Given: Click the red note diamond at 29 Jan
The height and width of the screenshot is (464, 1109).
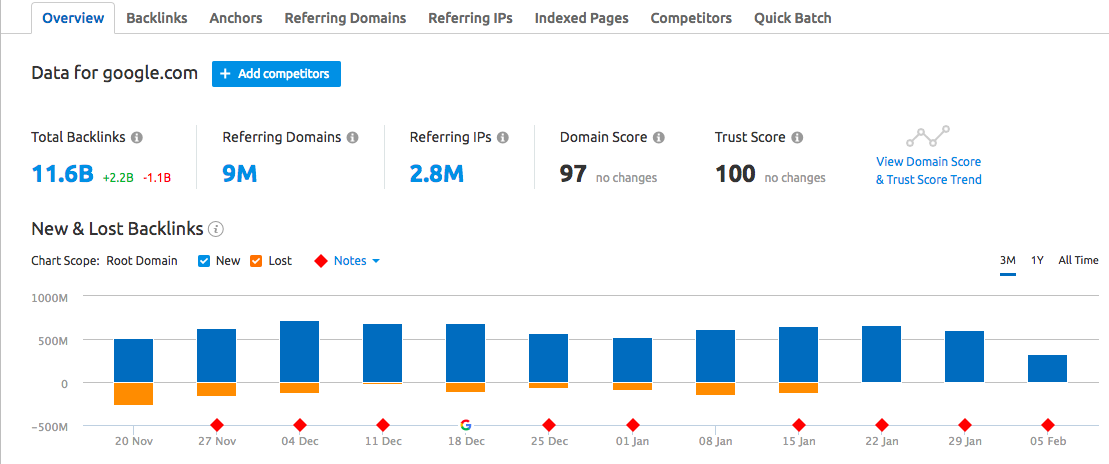Looking at the screenshot, I should [965, 425].
